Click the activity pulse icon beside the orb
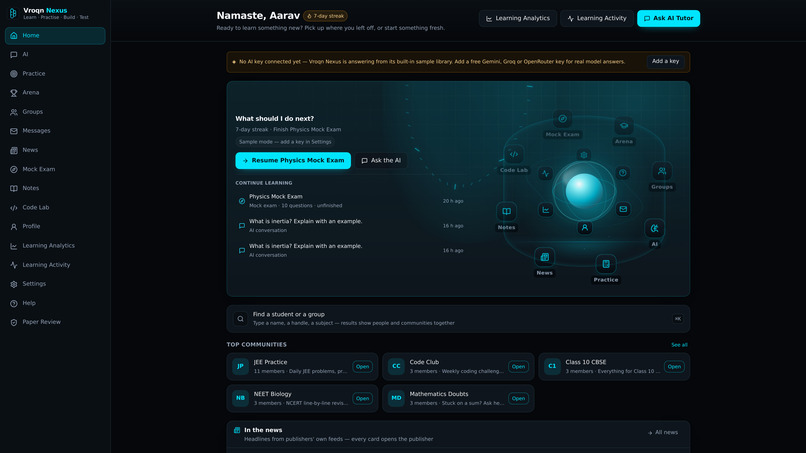This screenshot has height=453, width=806. coord(545,173)
